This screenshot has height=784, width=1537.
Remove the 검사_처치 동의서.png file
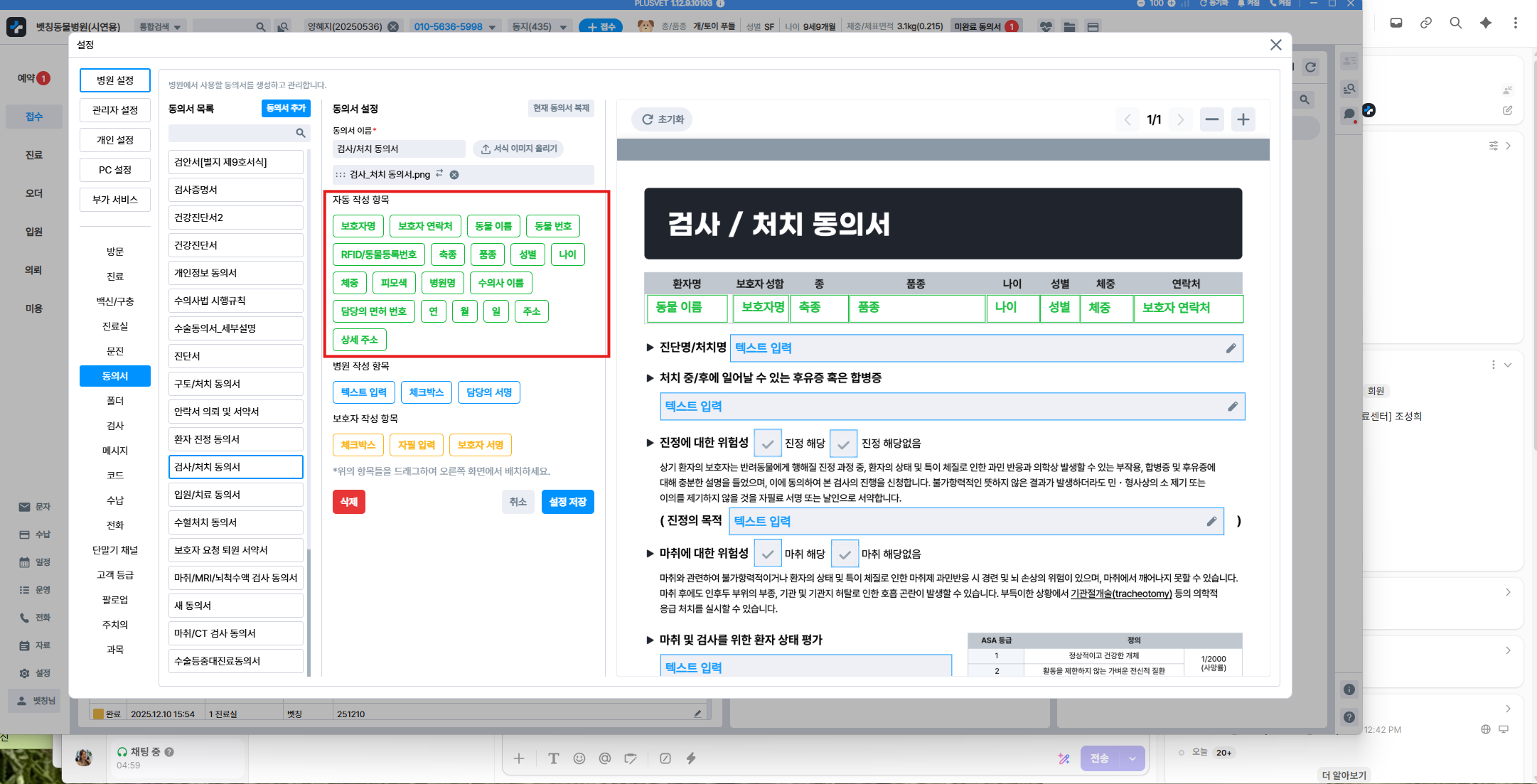pyautogui.click(x=454, y=175)
